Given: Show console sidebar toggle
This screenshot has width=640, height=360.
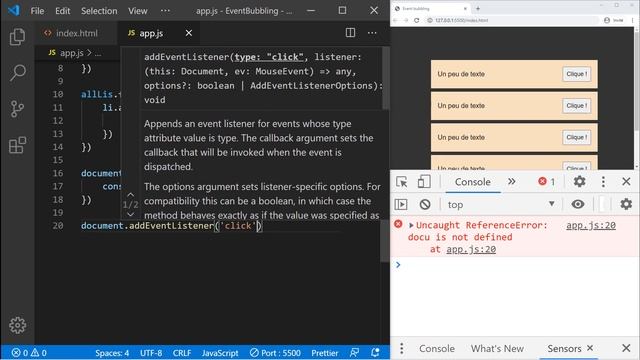Looking at the screenshot, I should (401, 204).
